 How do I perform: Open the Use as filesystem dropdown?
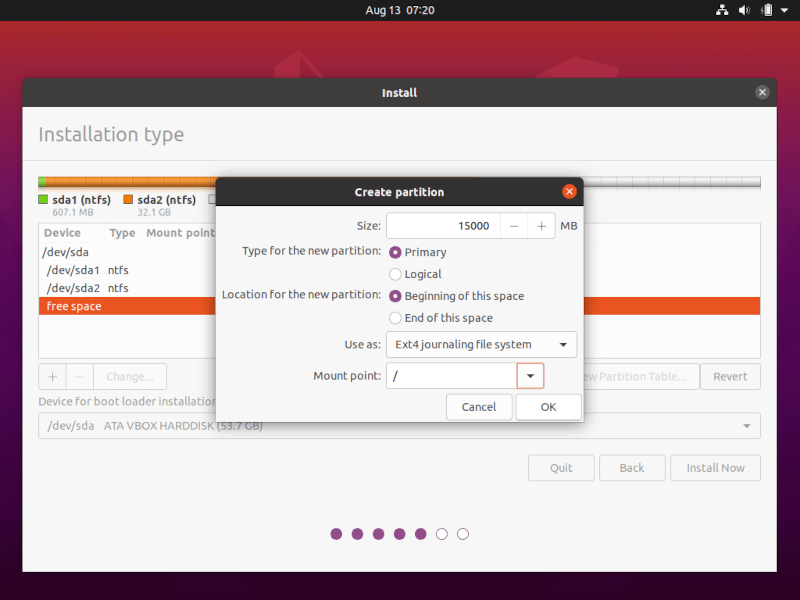click(481, 345)
